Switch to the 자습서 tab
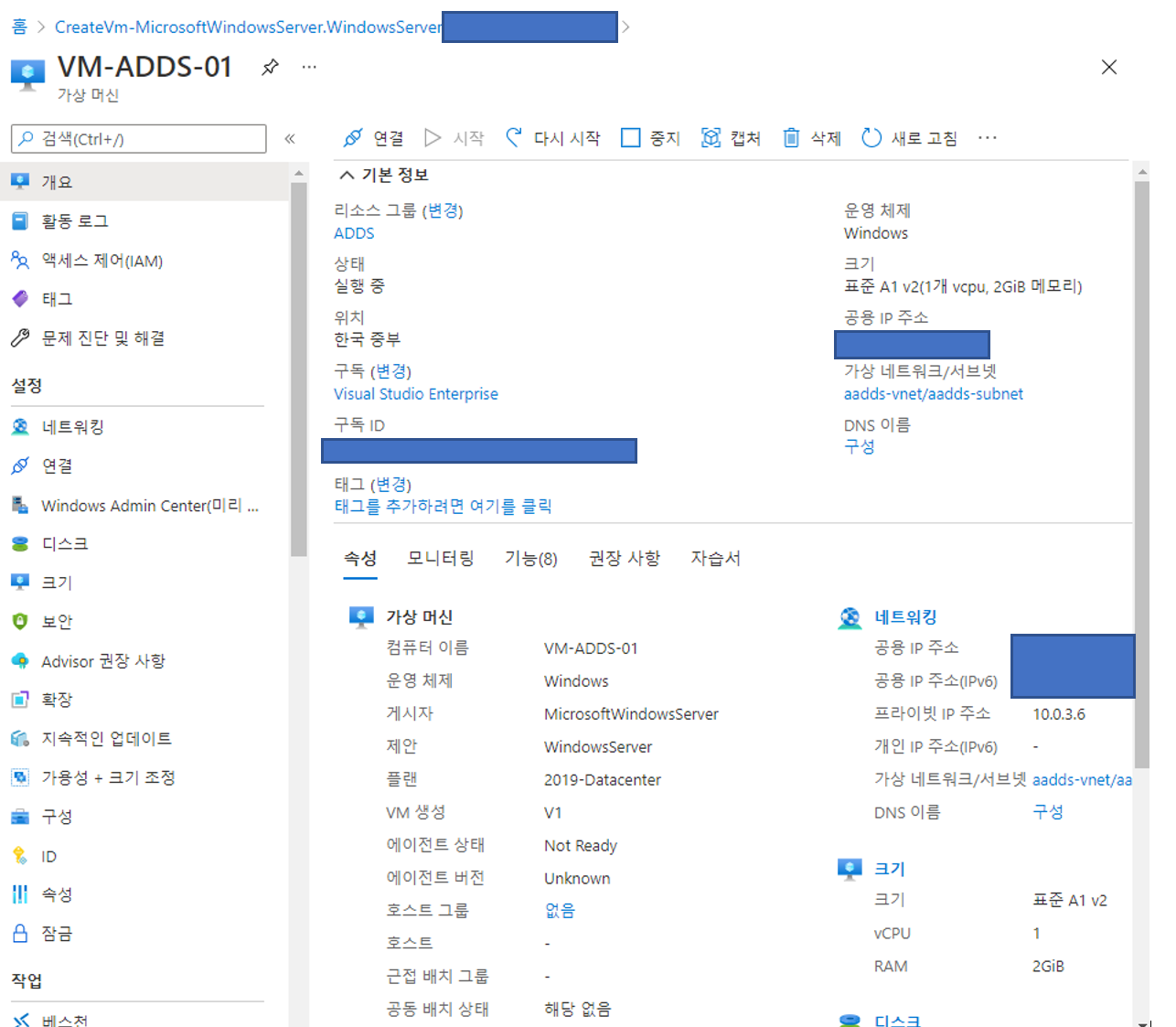Image resolution: width=1176 pixels, height=1027 pixels. (716, 558)
